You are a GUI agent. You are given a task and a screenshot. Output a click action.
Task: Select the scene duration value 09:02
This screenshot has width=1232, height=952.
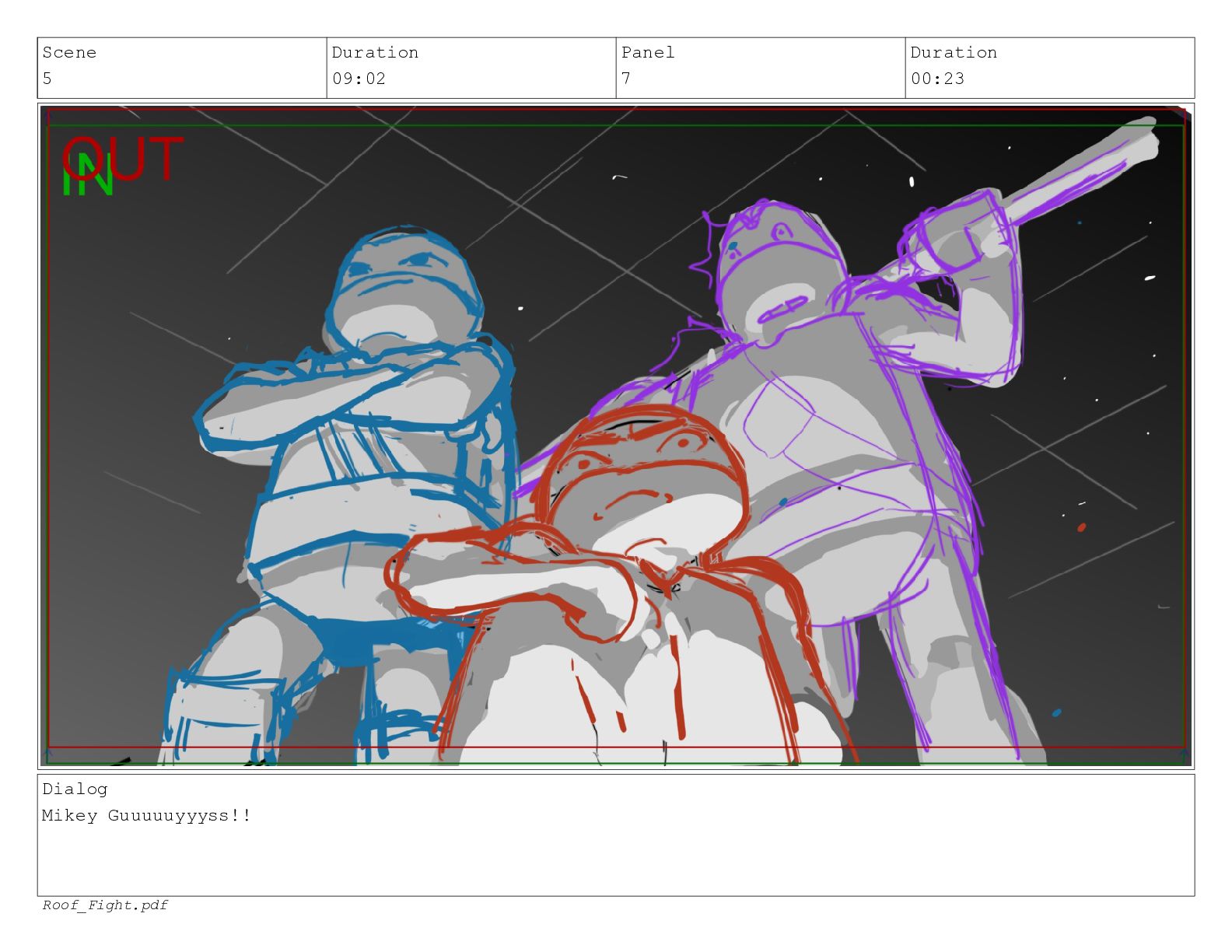(359, 79)
